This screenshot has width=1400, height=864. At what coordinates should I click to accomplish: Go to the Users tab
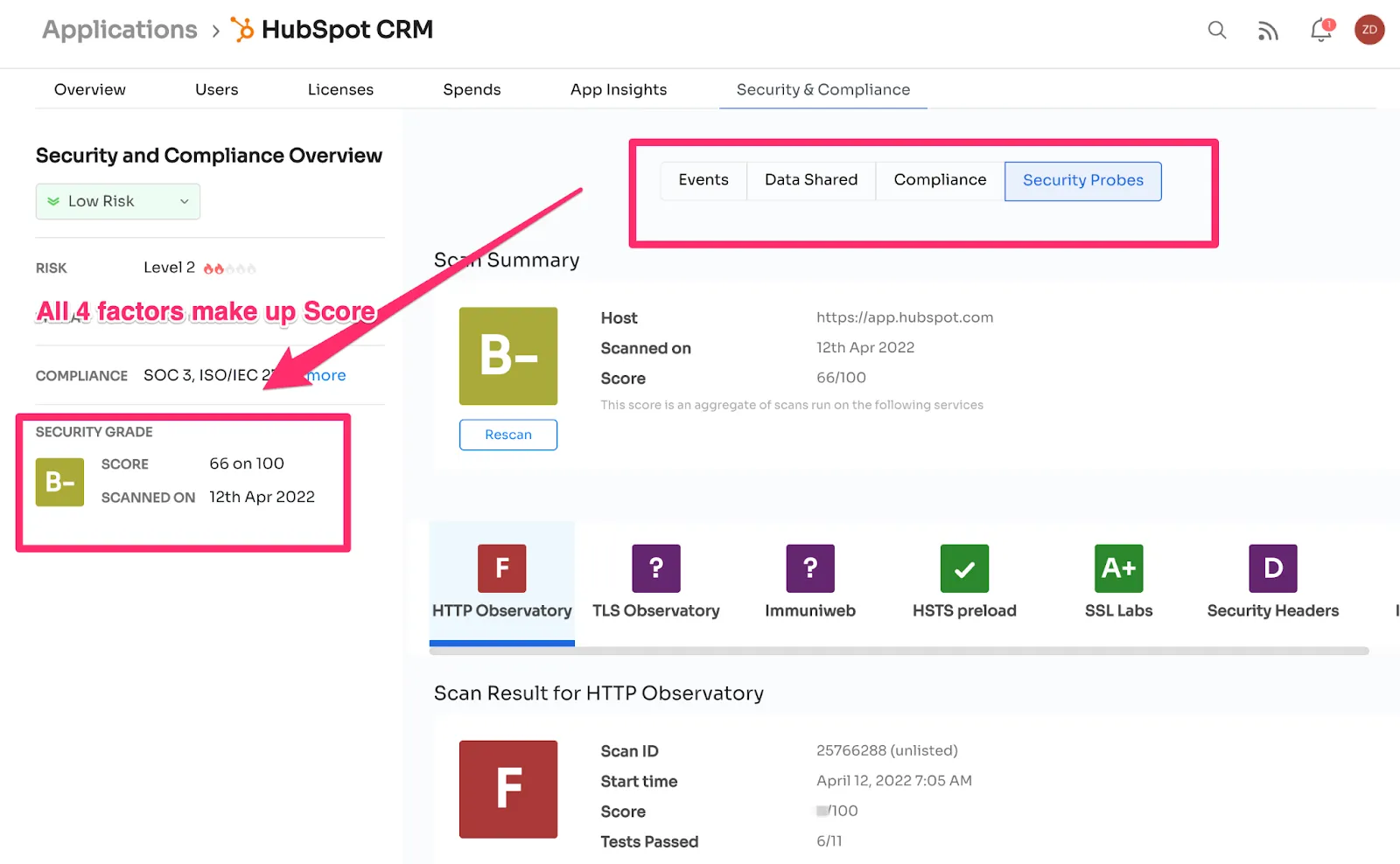217,89
